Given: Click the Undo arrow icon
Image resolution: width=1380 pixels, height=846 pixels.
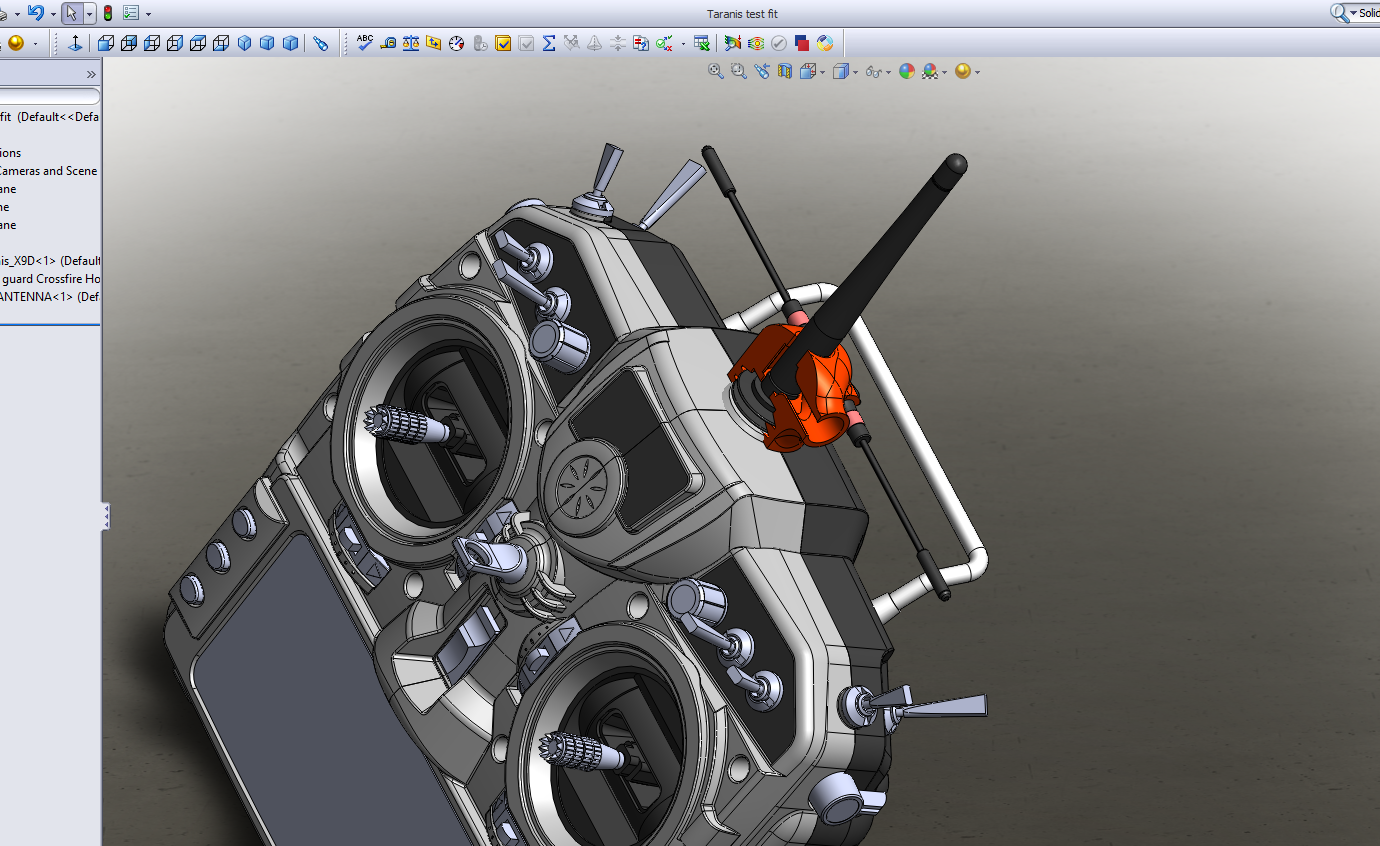Looking at the screenshot, I should (36, 13).
